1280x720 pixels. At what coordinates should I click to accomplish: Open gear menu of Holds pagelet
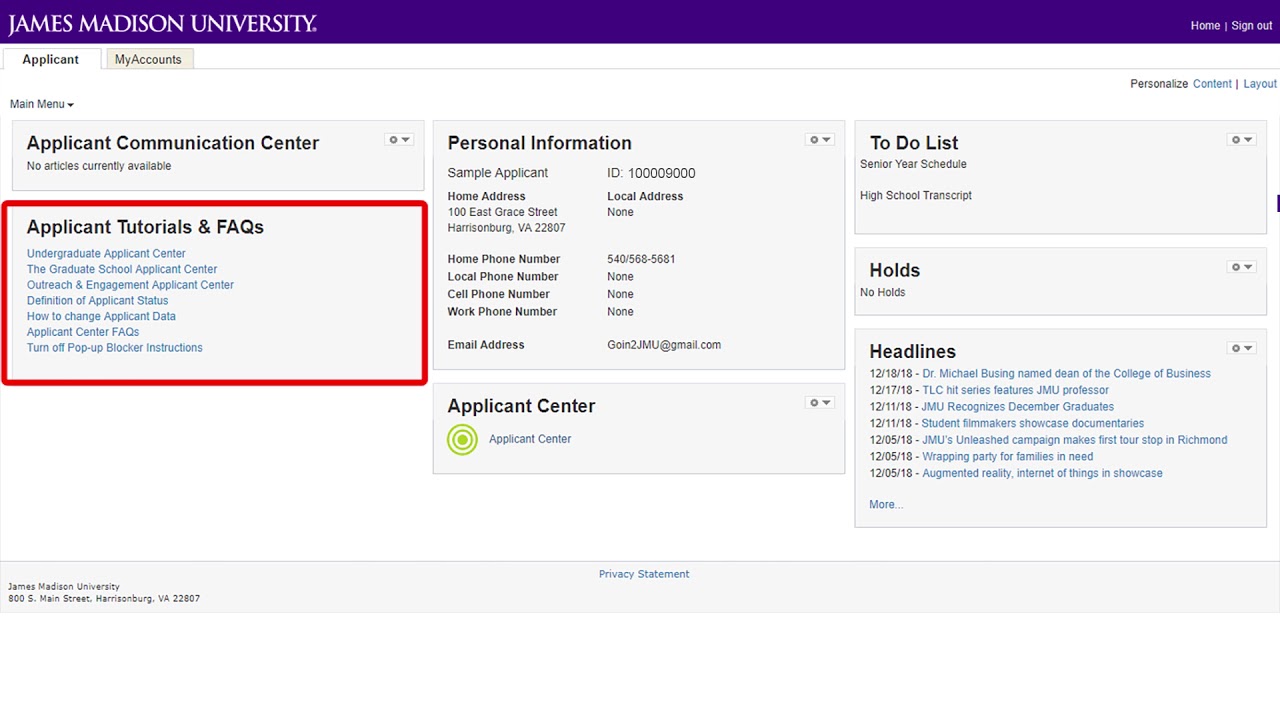coord(1242,267)
